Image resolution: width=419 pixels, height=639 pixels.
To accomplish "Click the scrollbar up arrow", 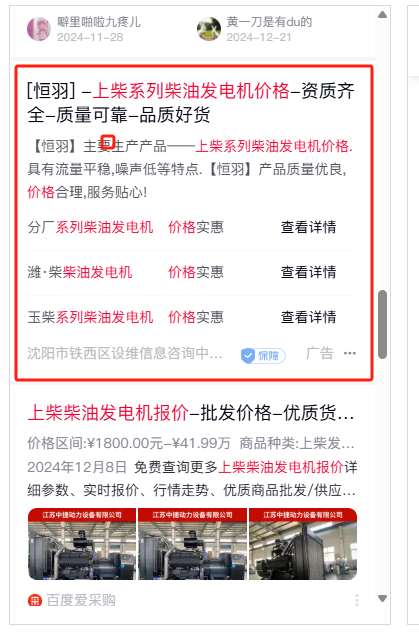I will [x=382, y=15].
